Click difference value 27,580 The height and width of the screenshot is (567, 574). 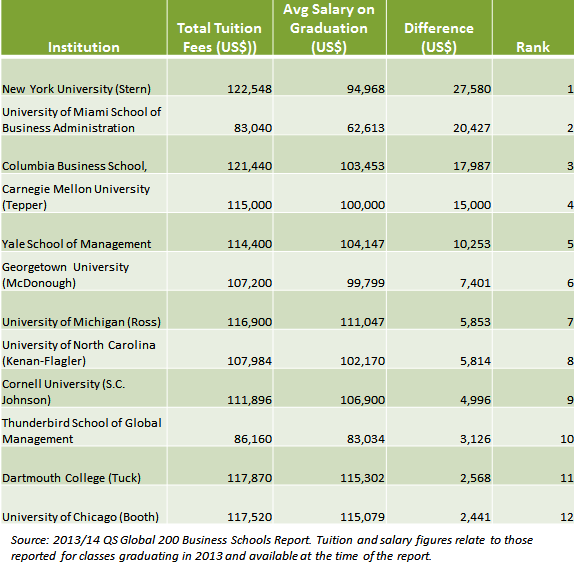[472, 89]
